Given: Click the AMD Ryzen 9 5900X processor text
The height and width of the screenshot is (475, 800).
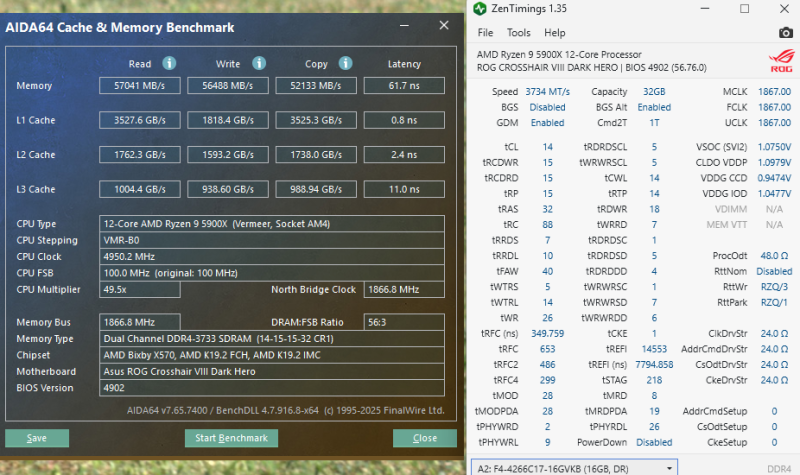Looking at the screenshot, I should tap(559, 54).
